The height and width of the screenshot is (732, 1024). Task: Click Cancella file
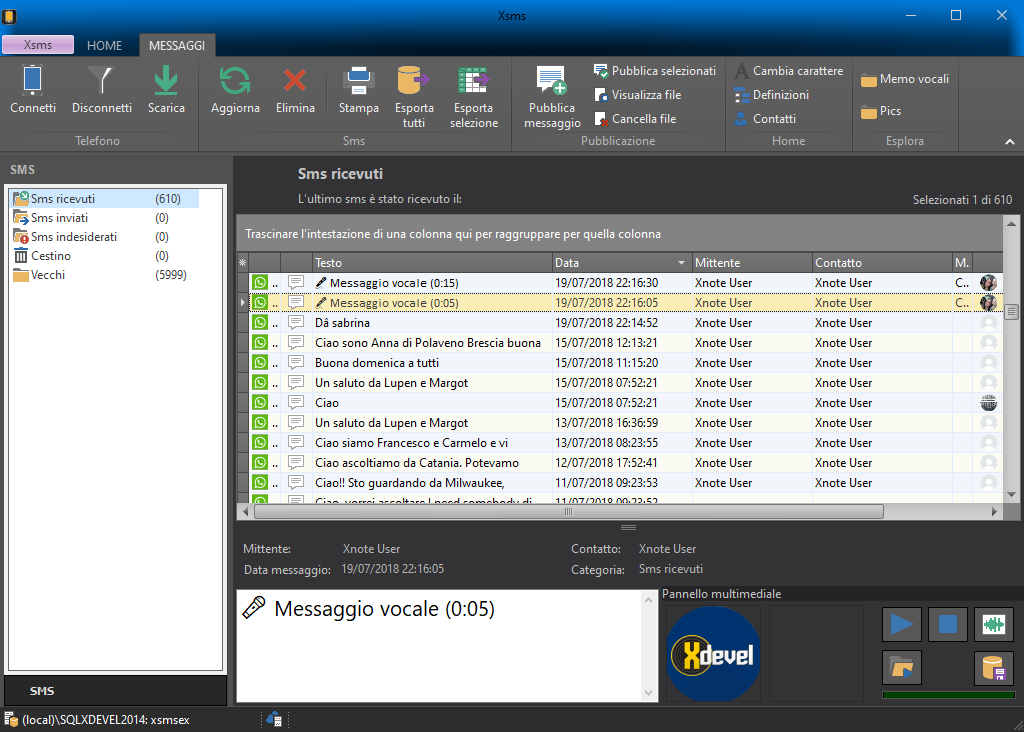[635, 119]
